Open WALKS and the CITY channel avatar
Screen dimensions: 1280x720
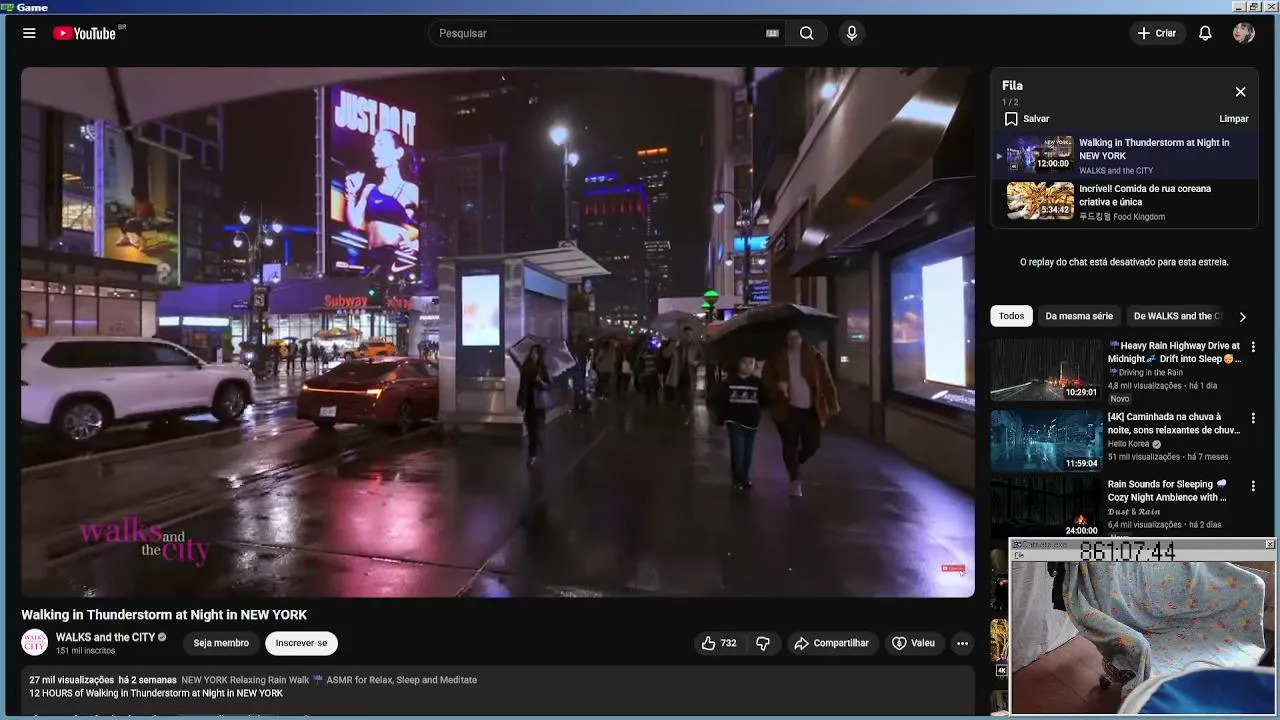(x=35, y=642)
